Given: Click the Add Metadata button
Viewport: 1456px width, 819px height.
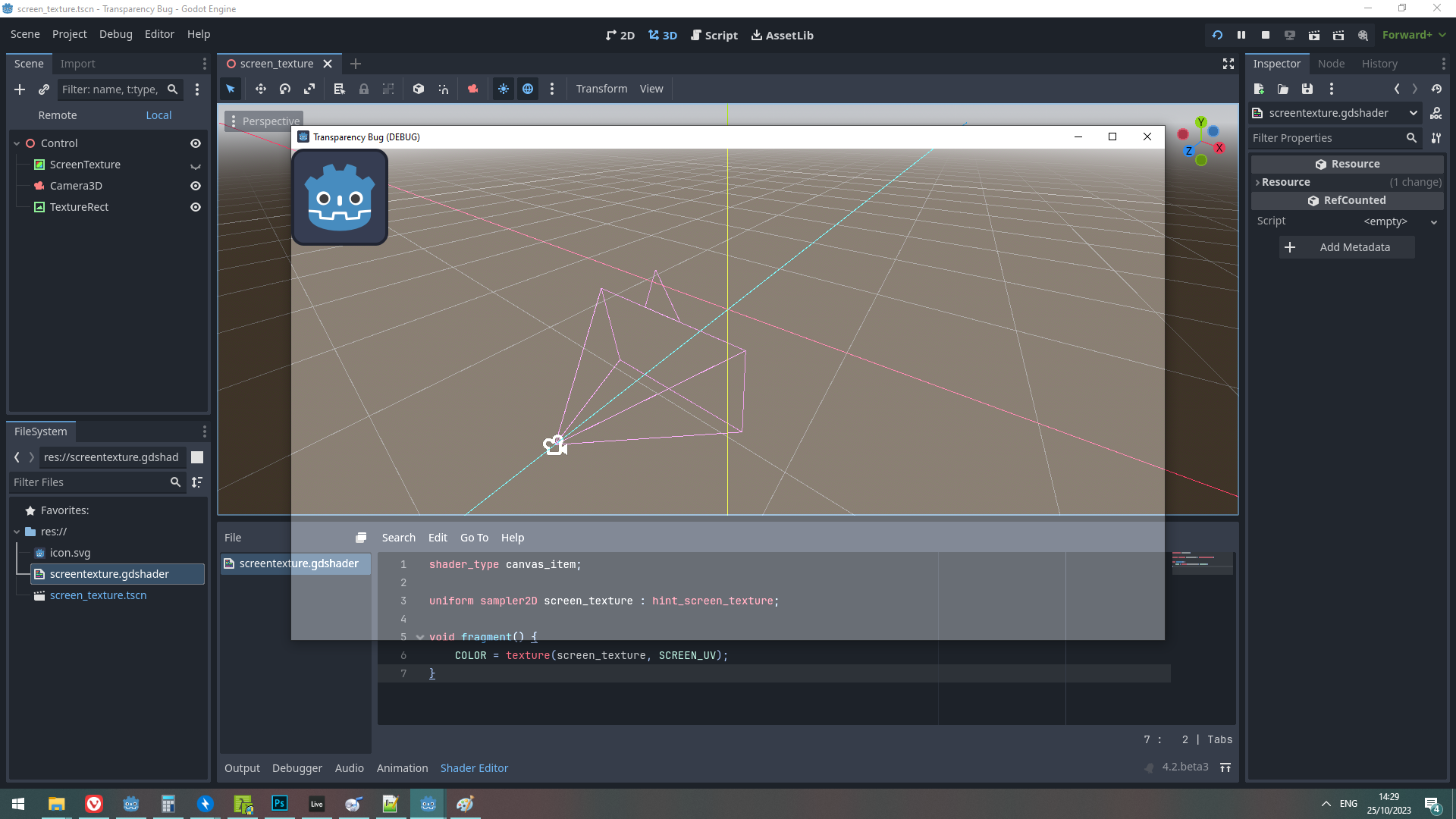Looking at the screenshot, I should [1347, 246].
